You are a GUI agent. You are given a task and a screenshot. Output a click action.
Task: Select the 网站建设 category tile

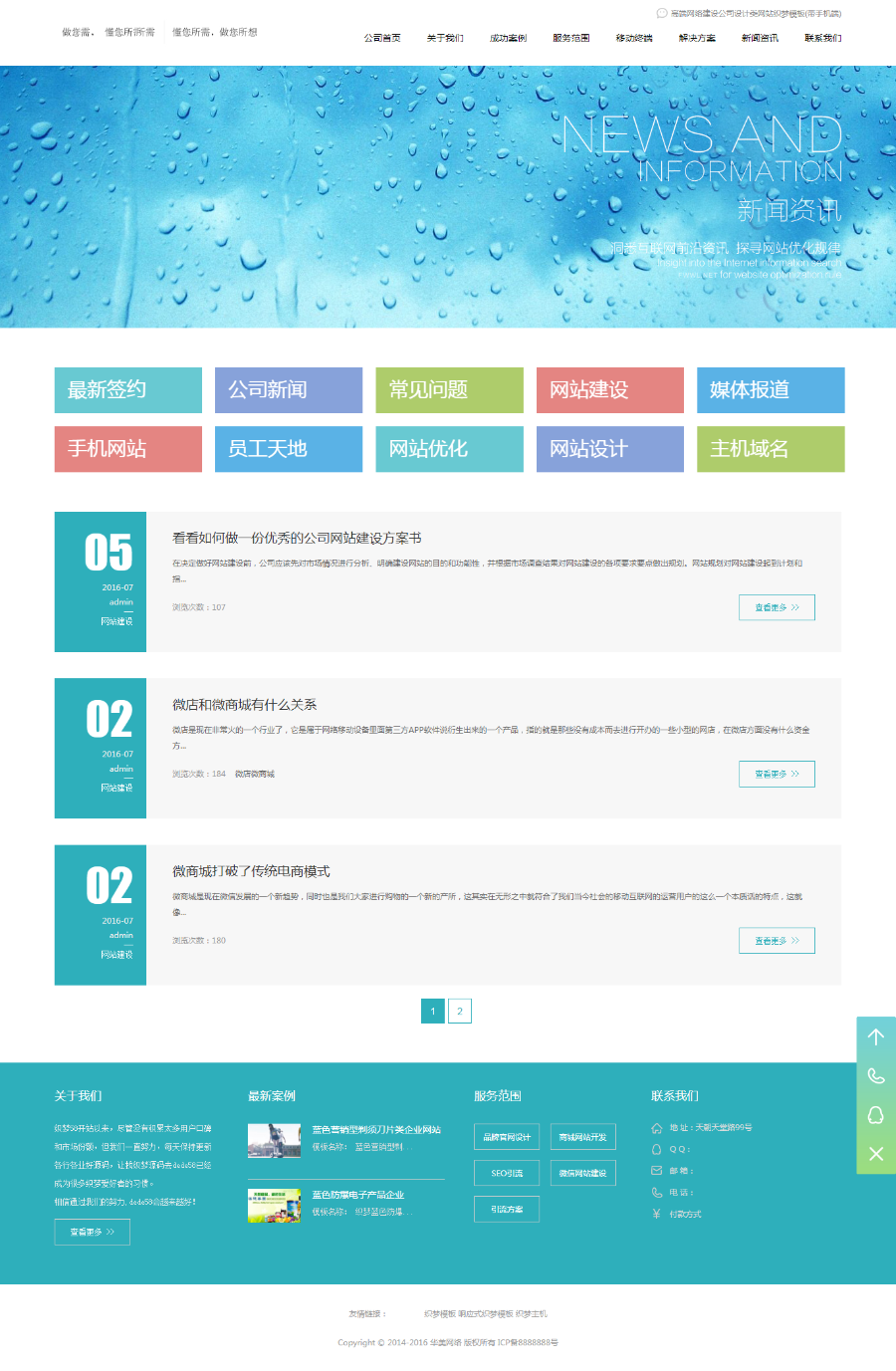(610, 390)
